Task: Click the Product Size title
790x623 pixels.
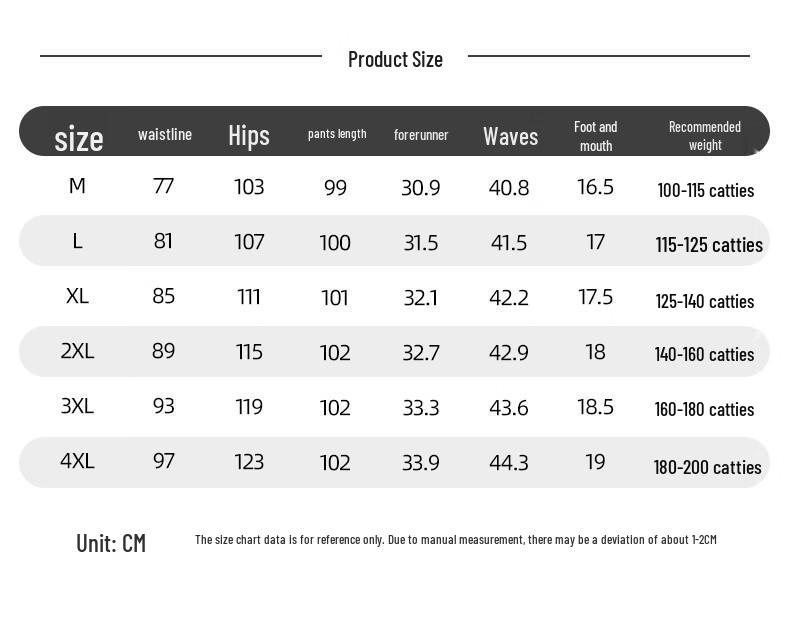Action: pyautogui.click(x=395, y=59)
